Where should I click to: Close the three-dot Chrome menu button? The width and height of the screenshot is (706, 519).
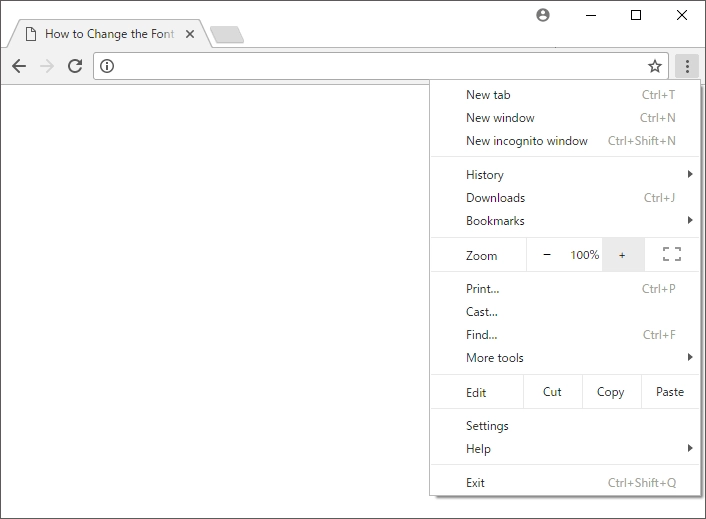coord(687,66)
